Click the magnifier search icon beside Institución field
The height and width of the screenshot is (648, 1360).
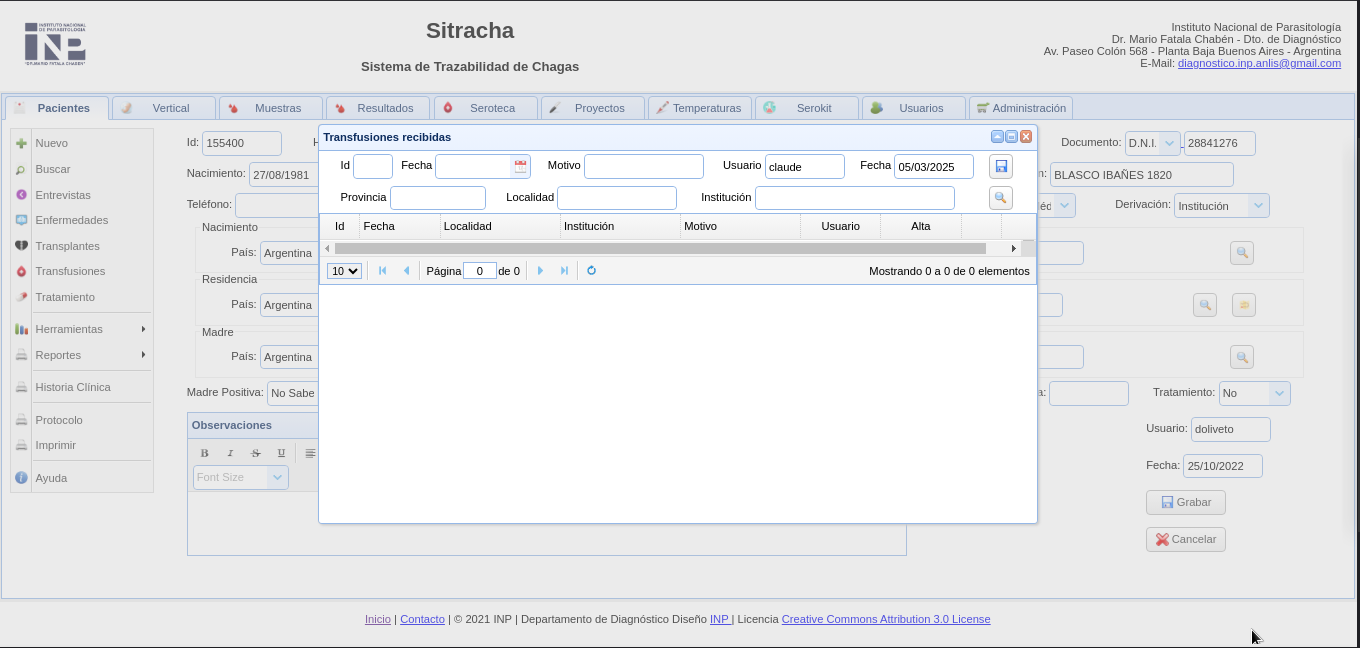coord(1001,198)
